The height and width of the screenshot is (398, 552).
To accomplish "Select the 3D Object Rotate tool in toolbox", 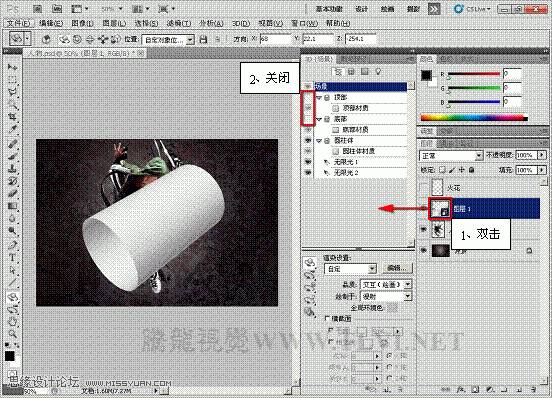I will 12,297.
